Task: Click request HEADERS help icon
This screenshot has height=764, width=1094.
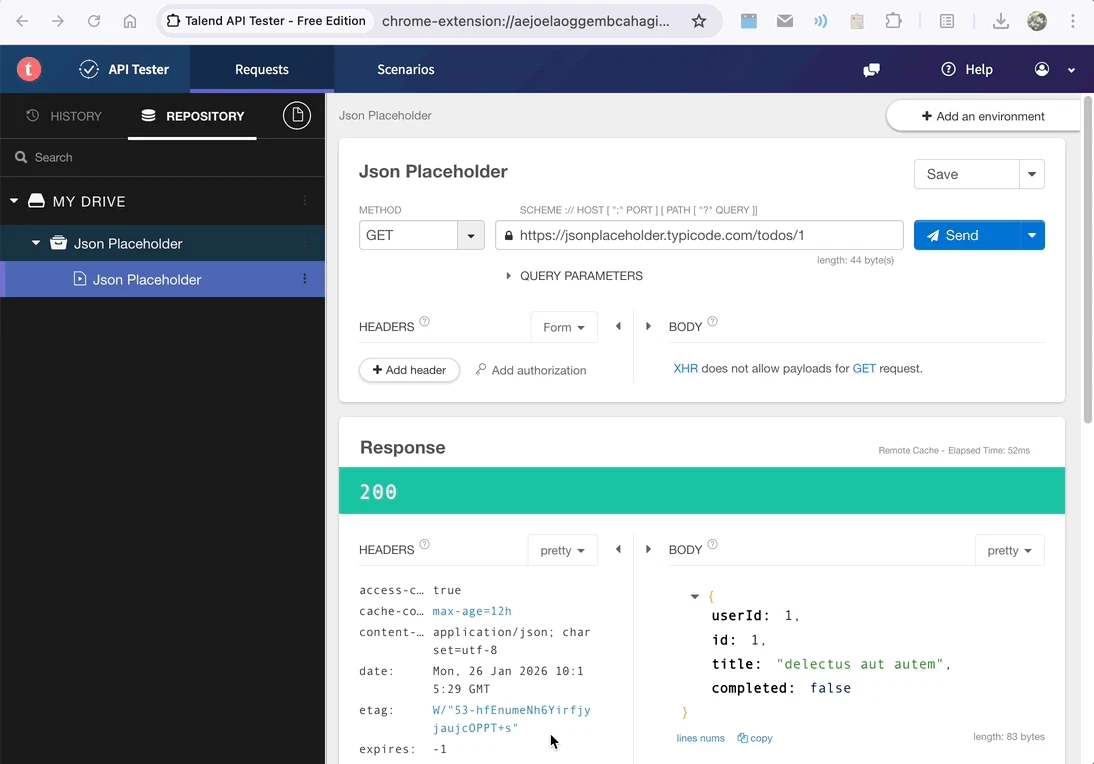Action: (424, 322)
